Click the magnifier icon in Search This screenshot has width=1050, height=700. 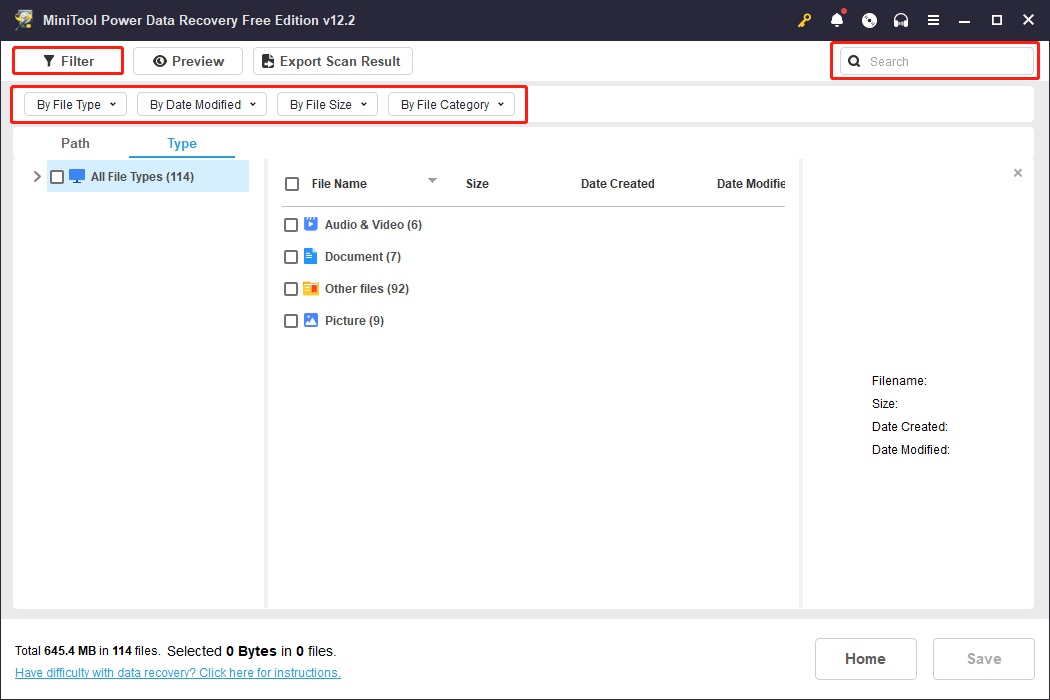(854, 62)
